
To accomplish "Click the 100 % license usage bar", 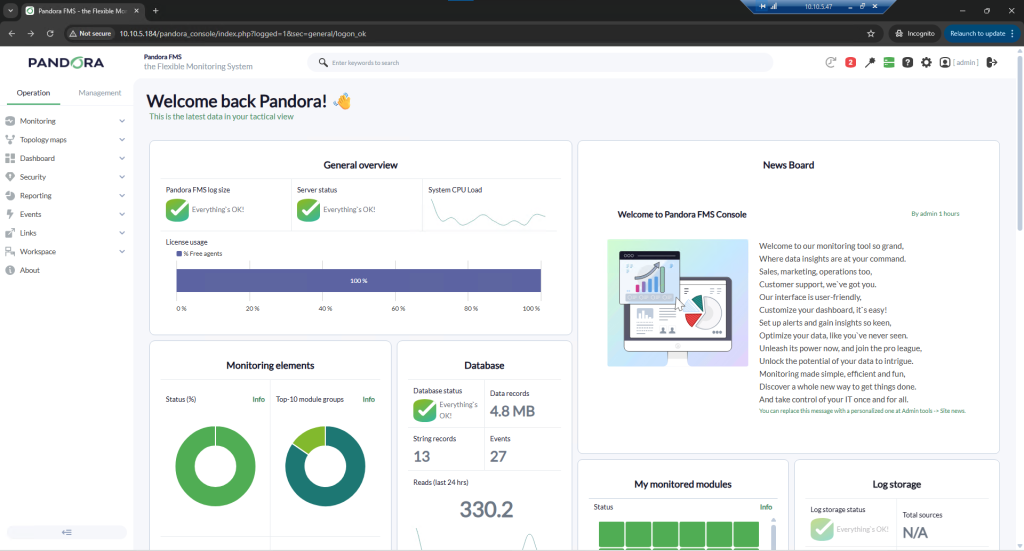I will [x=359, y=281].
